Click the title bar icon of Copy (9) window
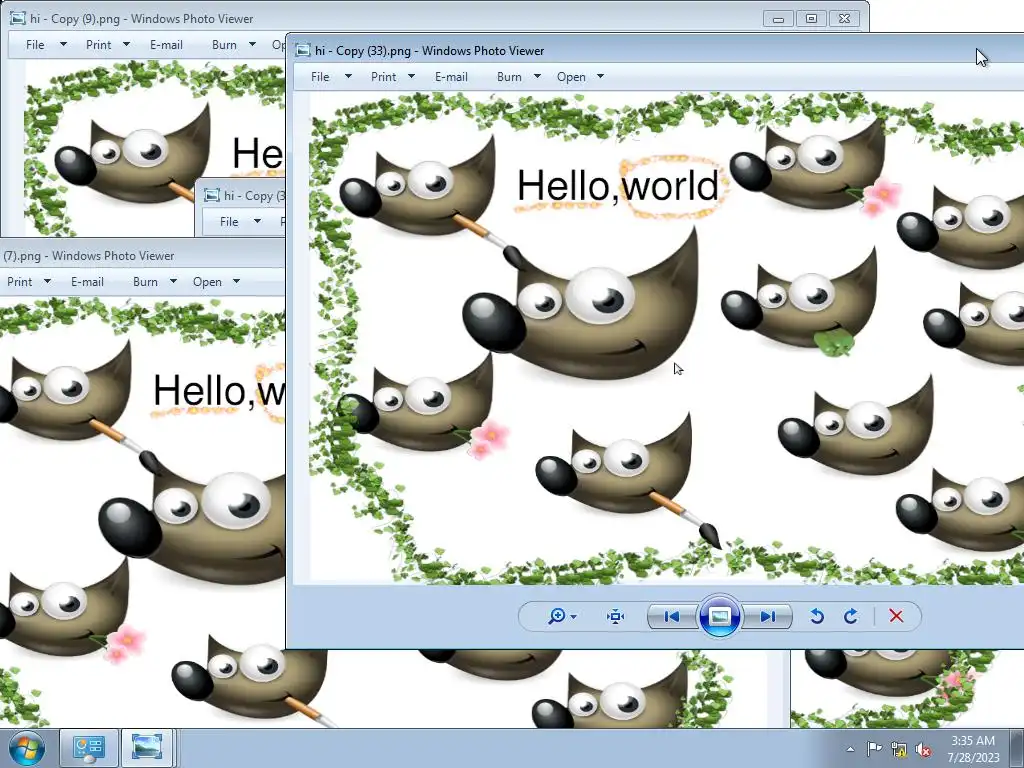Image resolution: width=1024 pixels, height=768 pixels. 18,18
